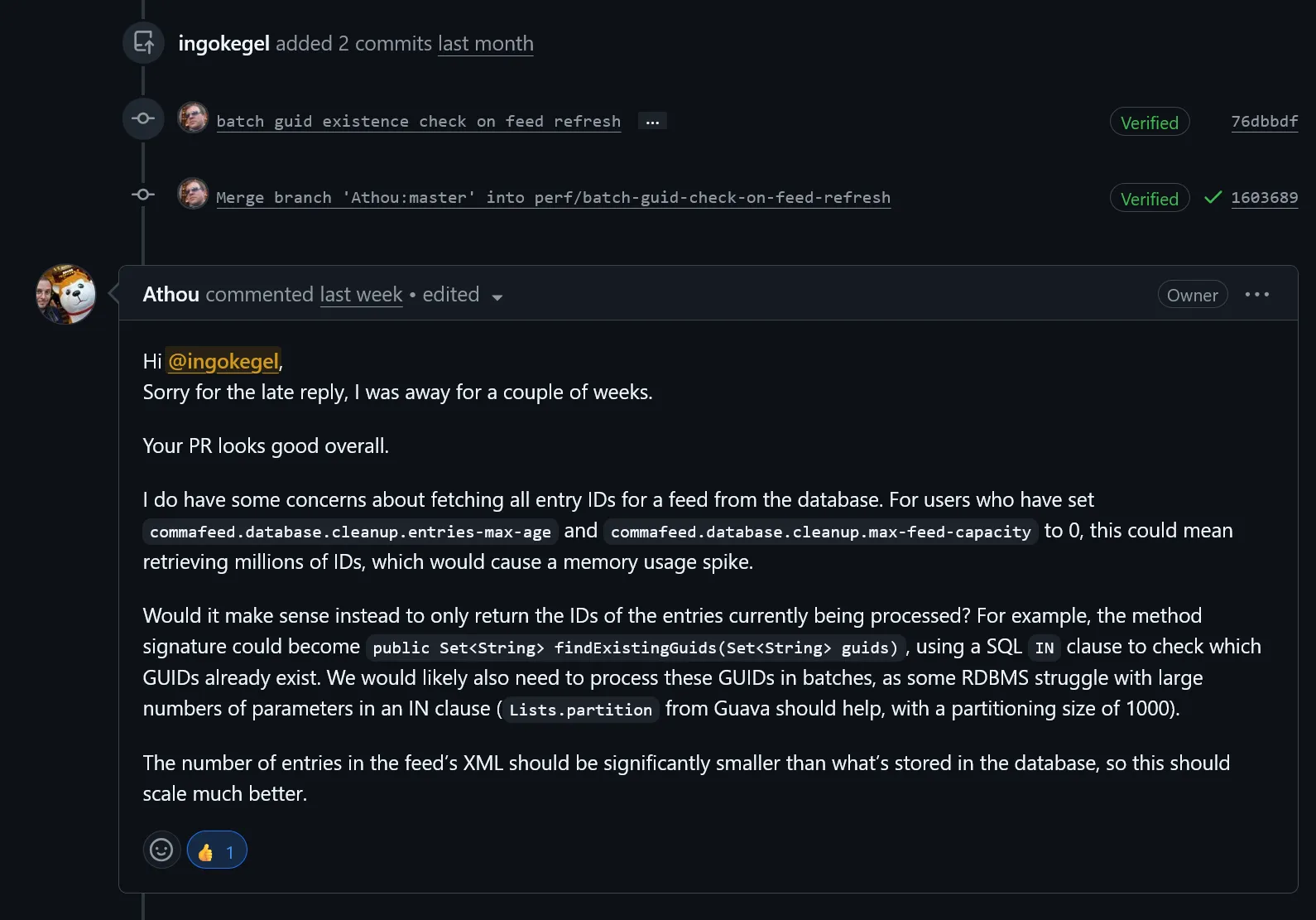Click the push commits timeline icon

click(x=143, y=42)
